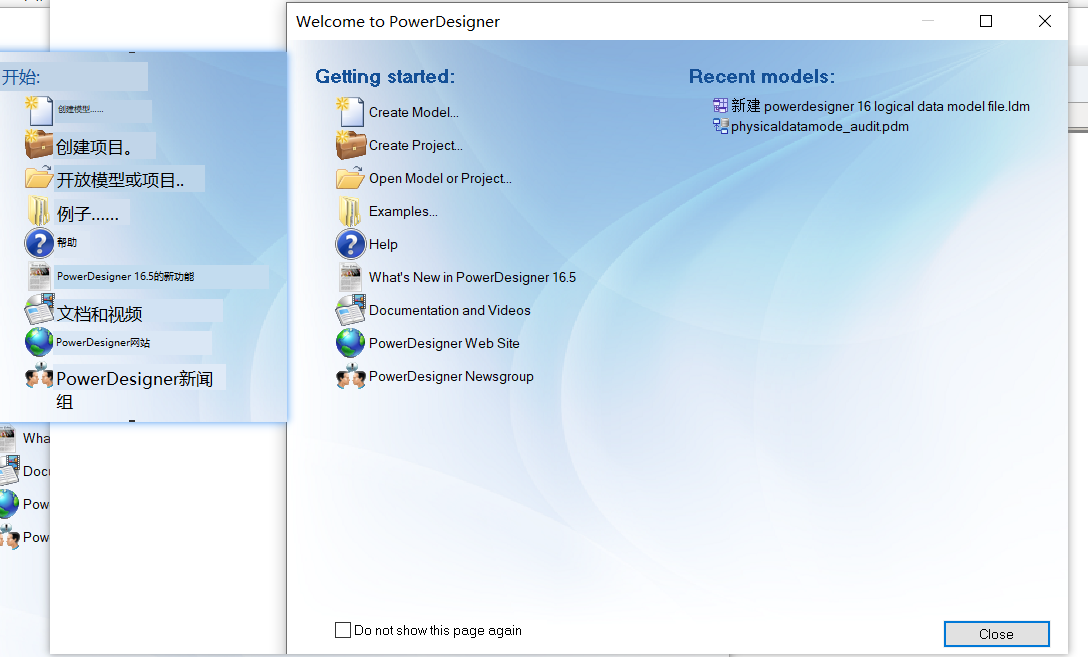Open the Help link
Viewport: 1088px width, 657px height.
pos(383,244)
